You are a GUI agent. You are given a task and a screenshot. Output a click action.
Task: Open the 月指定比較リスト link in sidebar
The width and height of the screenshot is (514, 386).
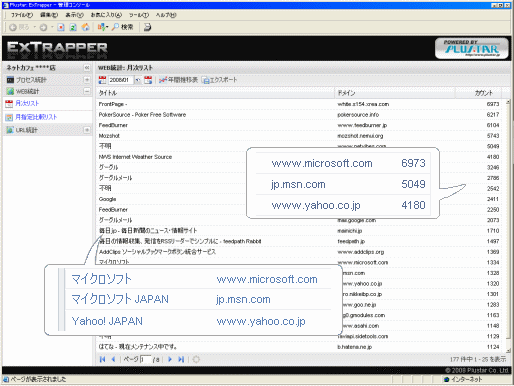click(x=36, y=117)
